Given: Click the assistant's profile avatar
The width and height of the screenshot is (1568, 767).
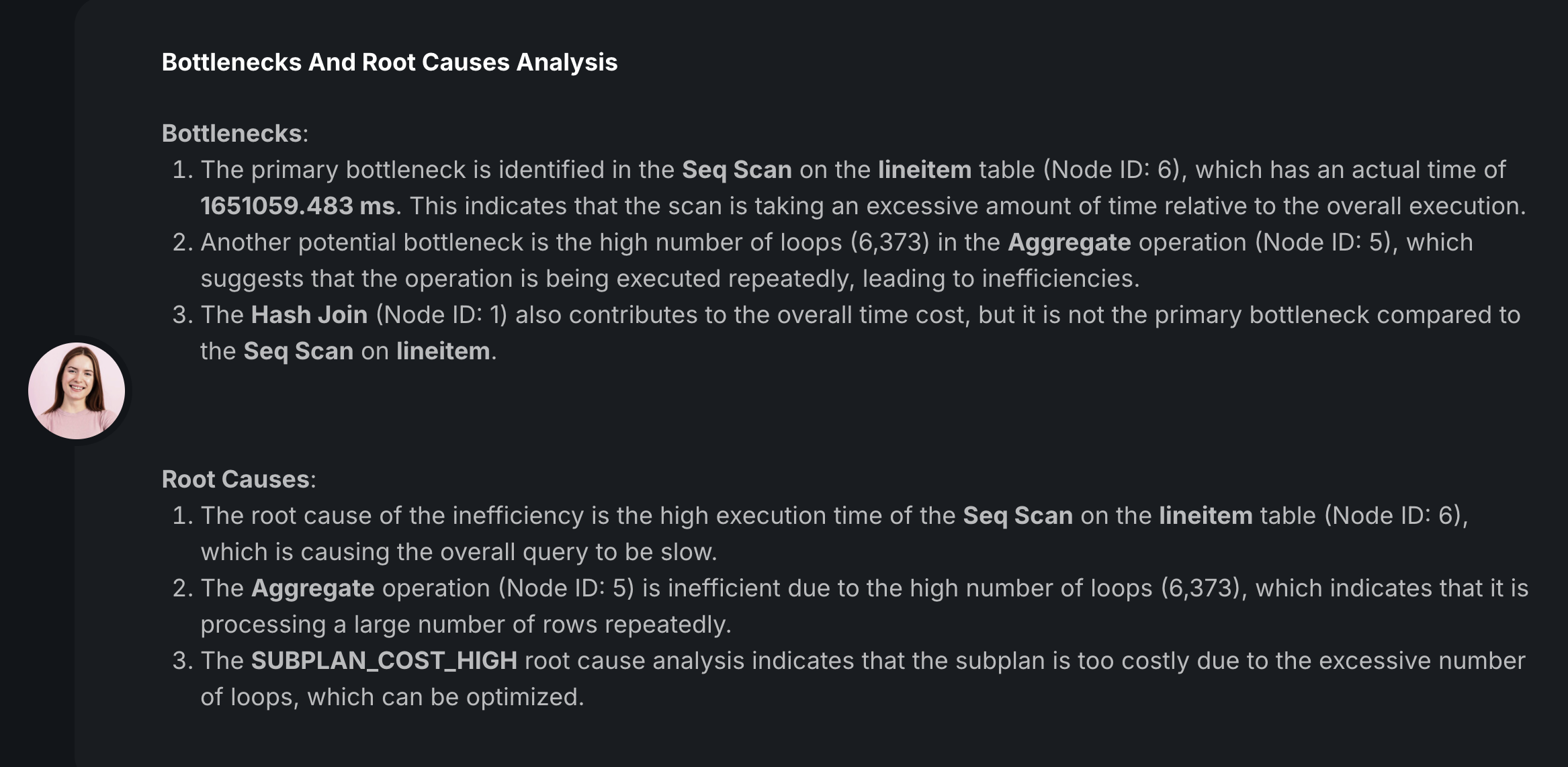Looking at the screenshot, I should 77,391.
